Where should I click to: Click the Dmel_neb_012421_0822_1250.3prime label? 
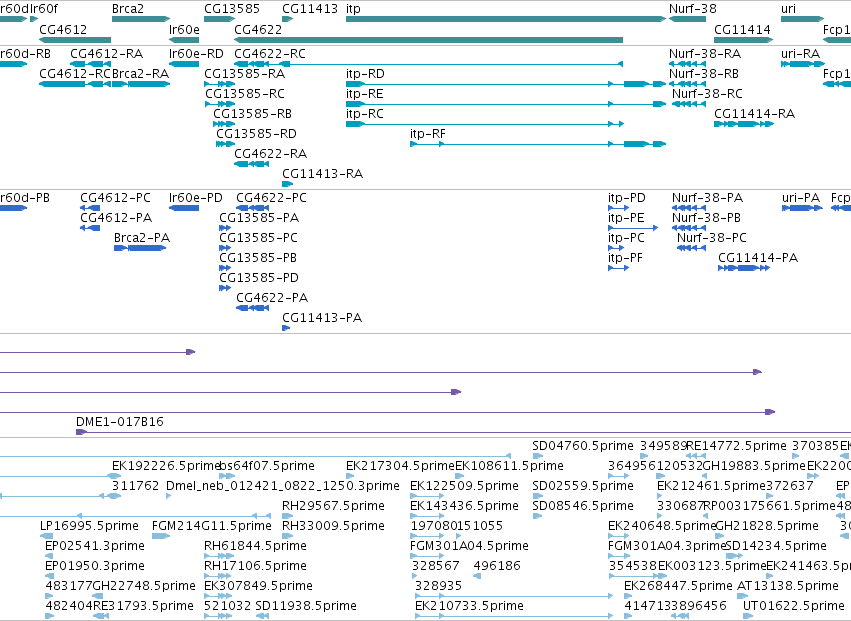283,486
